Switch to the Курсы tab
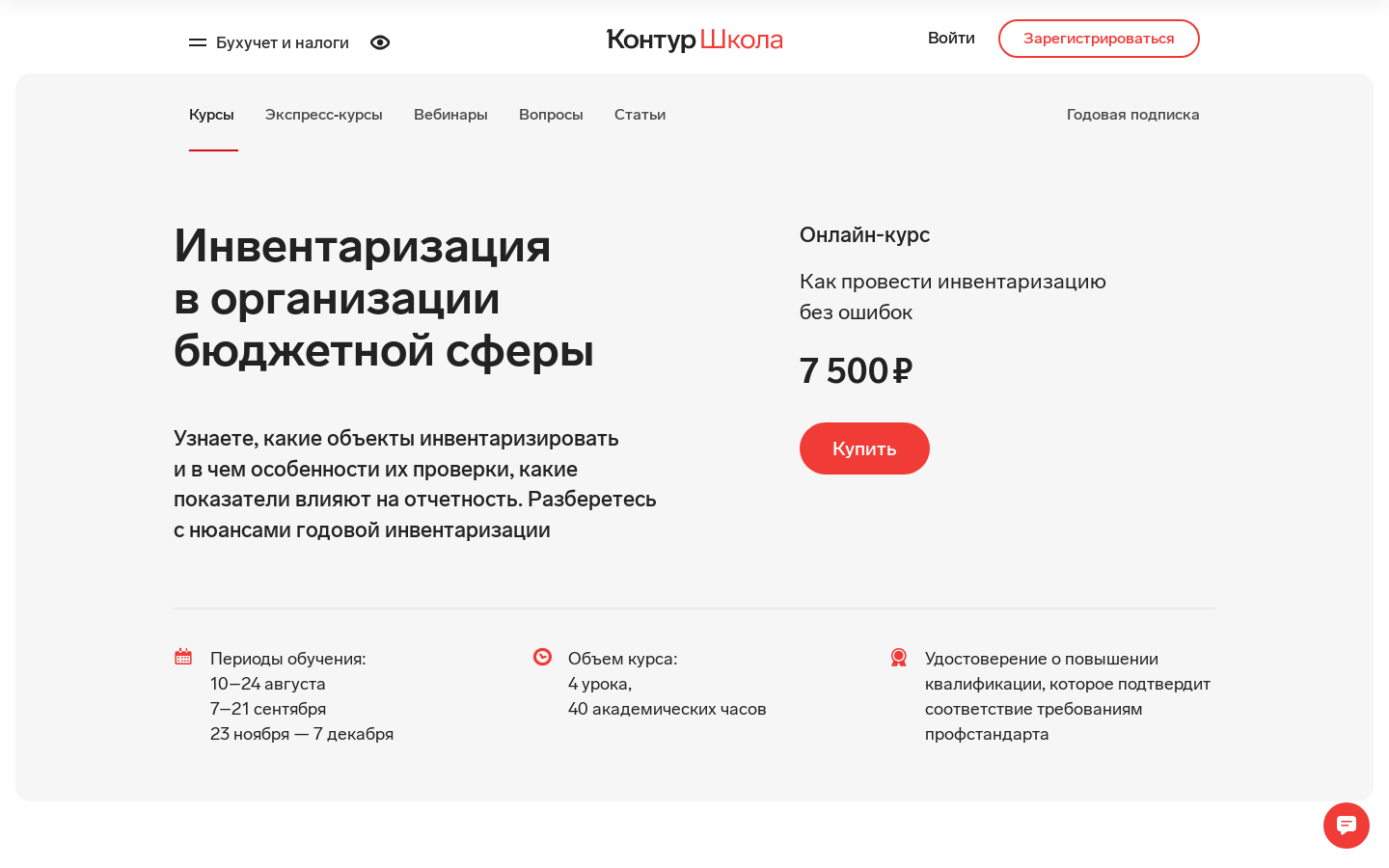The image size is (1389, 868). (211, 115)
